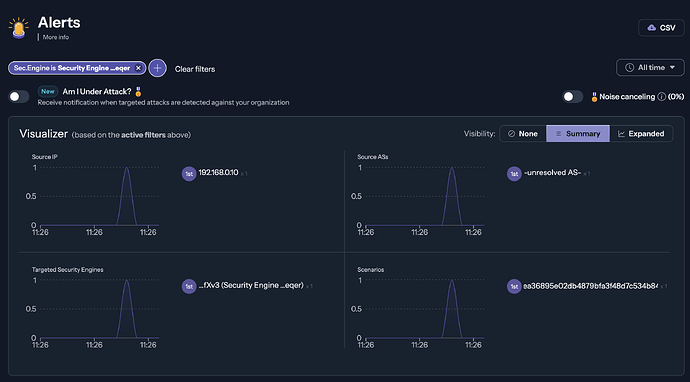Click the 1st badge next to 192.168.0.10

pyautogui.click(x=189, y=173)
